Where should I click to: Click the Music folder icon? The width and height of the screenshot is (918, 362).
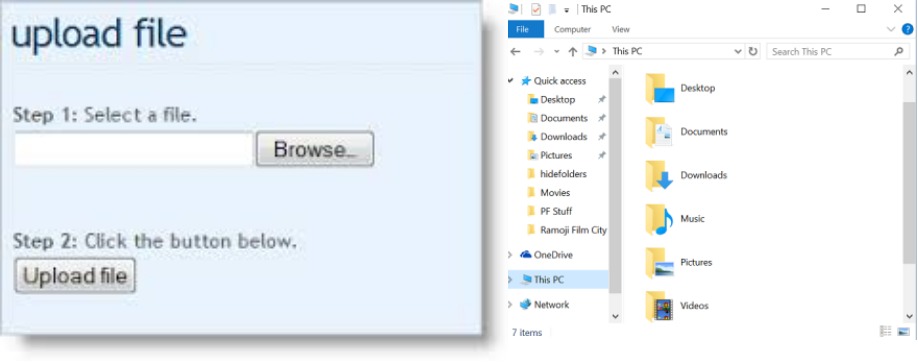click(660, 220)
